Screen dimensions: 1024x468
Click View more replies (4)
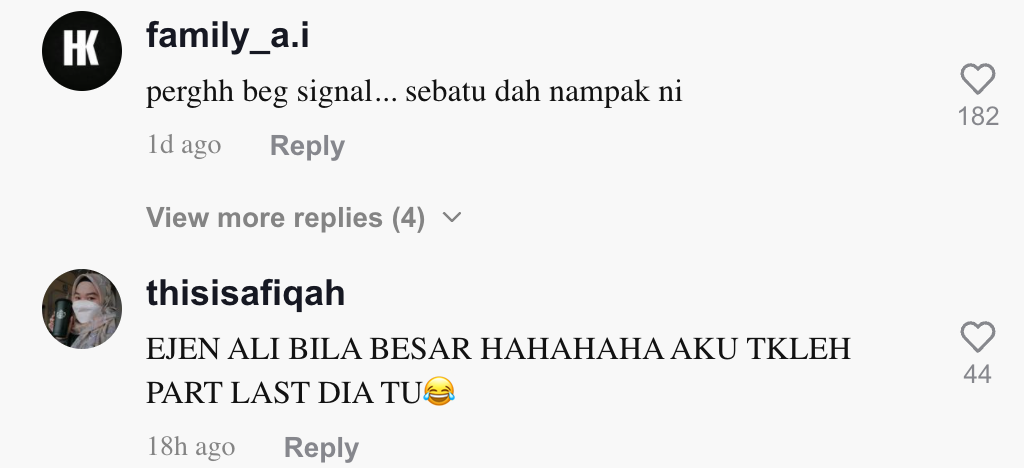pyautogui.click(x=285, y=217)
